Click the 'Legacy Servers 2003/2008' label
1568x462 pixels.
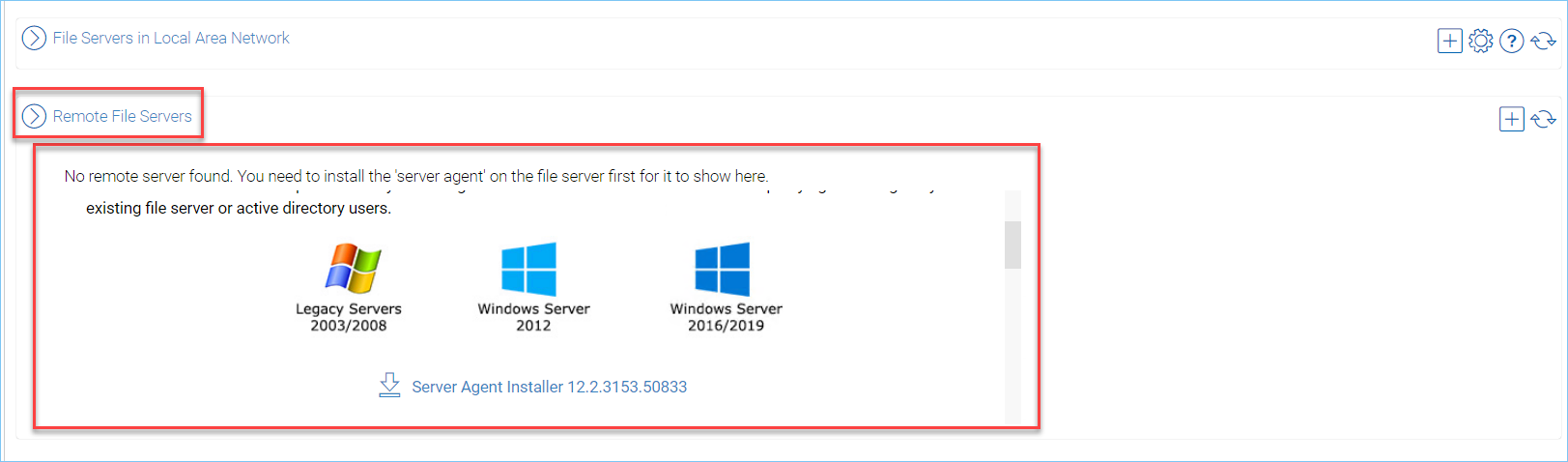click(x=349, y=317)
